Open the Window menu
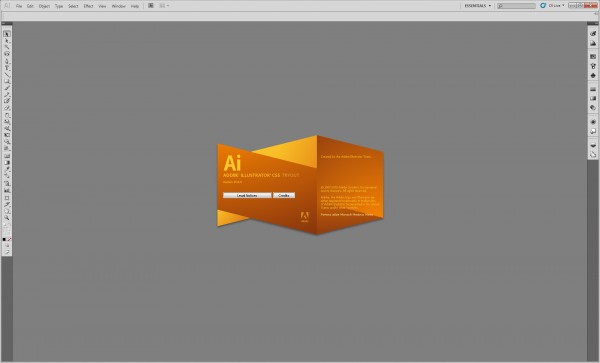This screenshot has width=600, height=363. click(119, 6)
